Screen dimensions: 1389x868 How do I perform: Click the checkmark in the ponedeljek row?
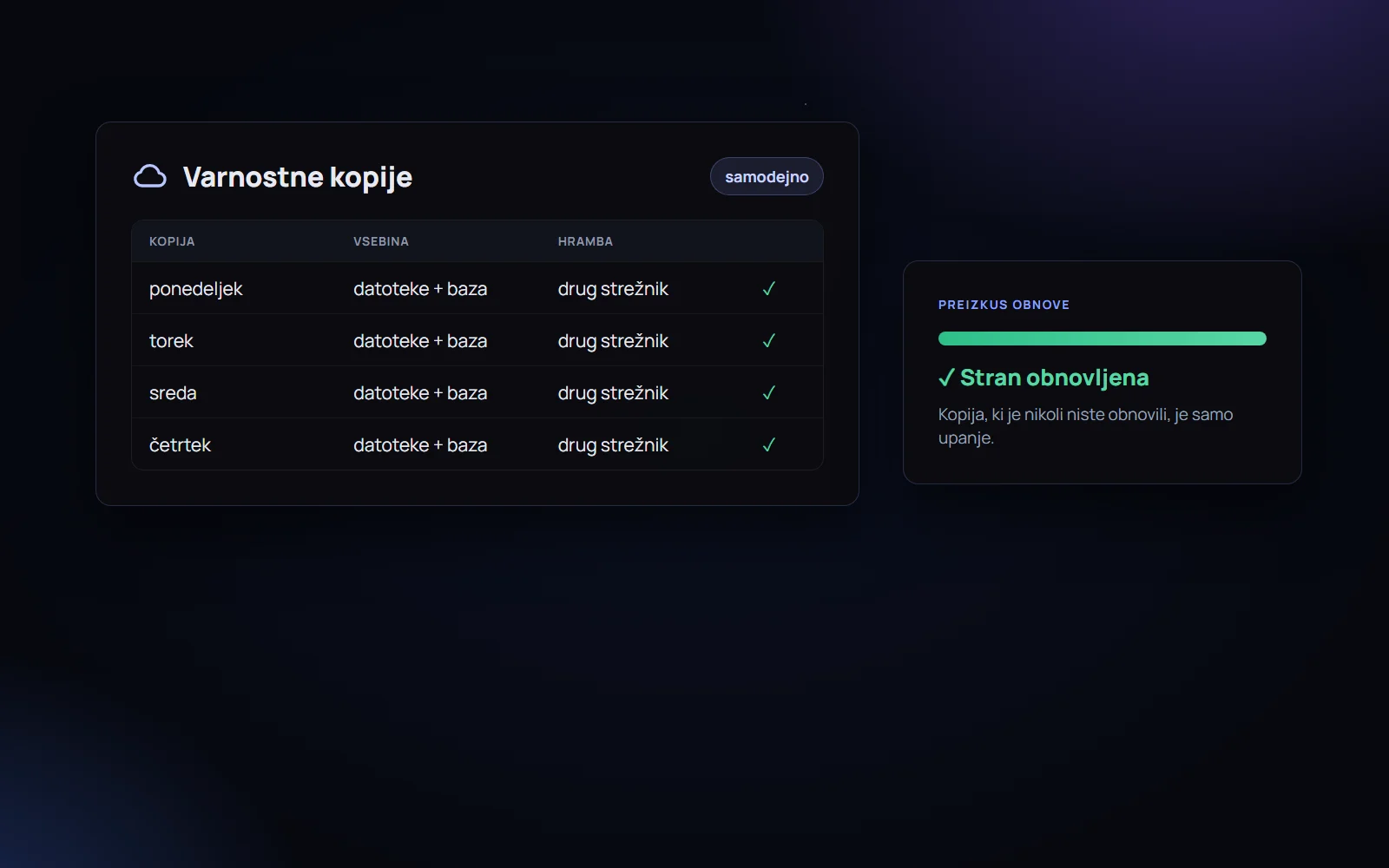coord(768,289)
